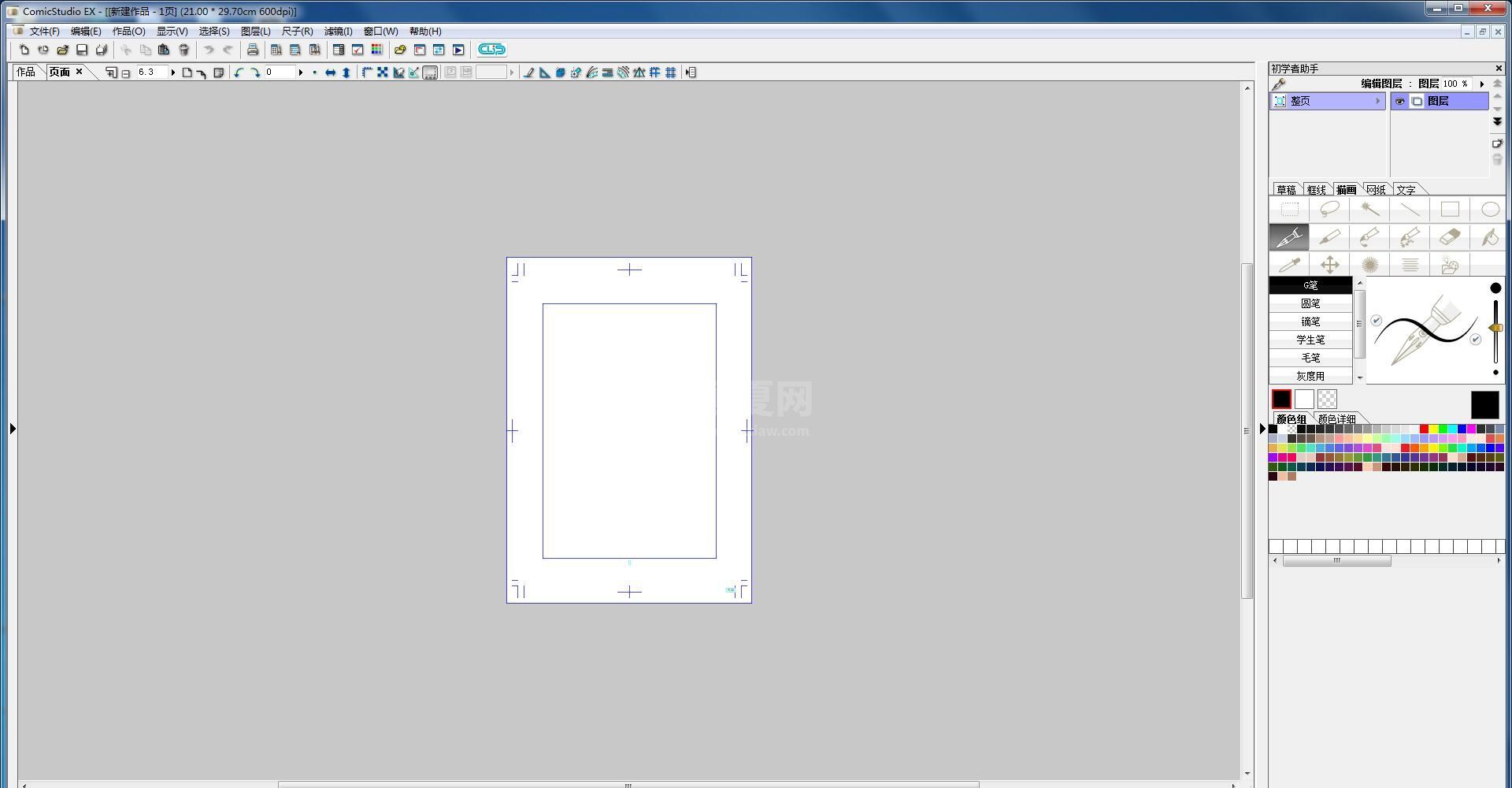Click the open file folder toolbar icon

coord(62,50)
